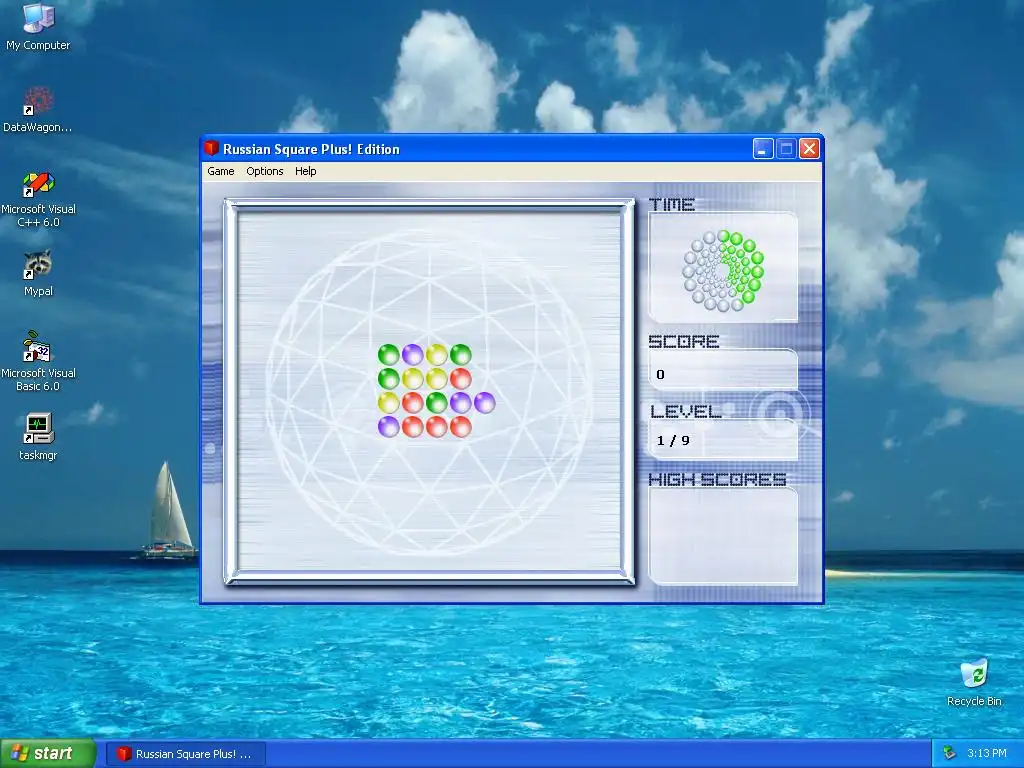Click the red ball in the third row

click(413, 403)
